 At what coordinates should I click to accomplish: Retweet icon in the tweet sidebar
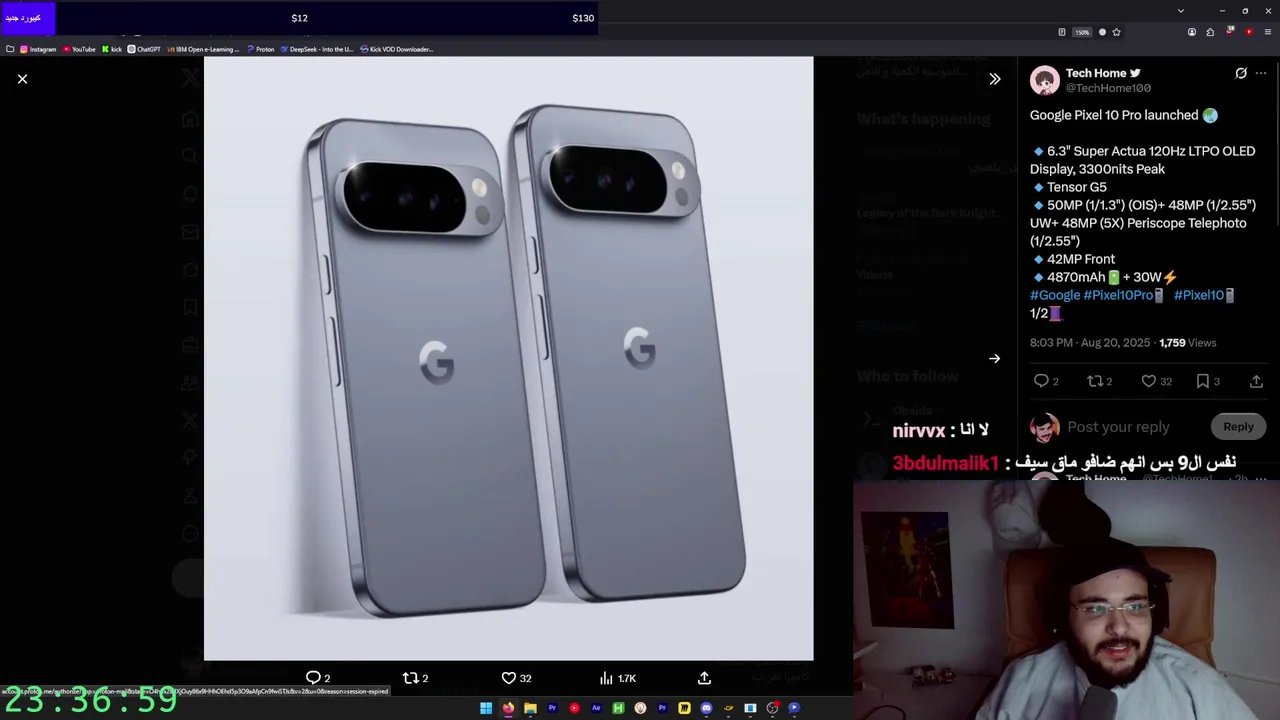click(1095, 381)
